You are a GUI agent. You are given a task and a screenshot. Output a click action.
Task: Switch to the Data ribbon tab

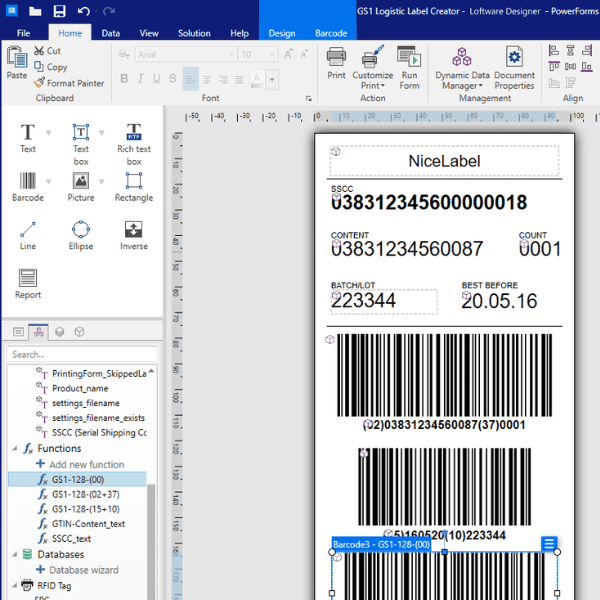111,33
